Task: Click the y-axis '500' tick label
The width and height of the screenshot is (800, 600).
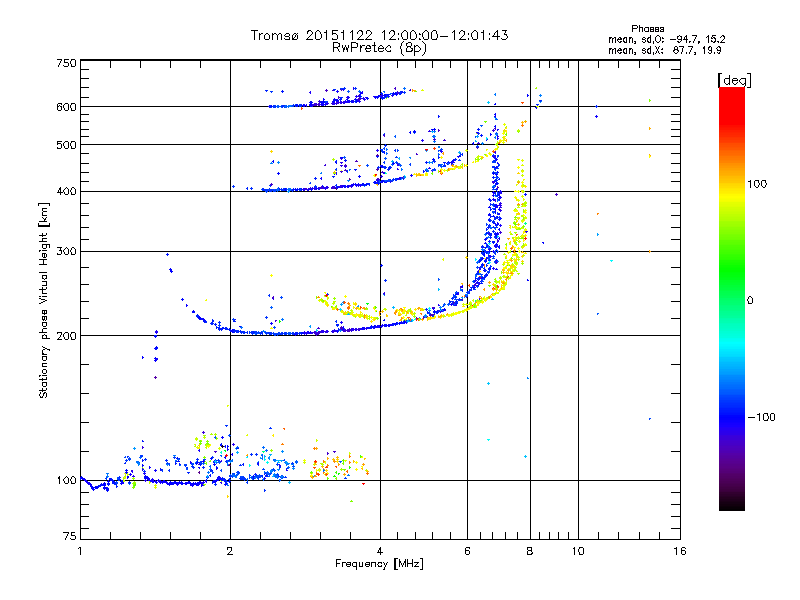Action: (66, 145)
